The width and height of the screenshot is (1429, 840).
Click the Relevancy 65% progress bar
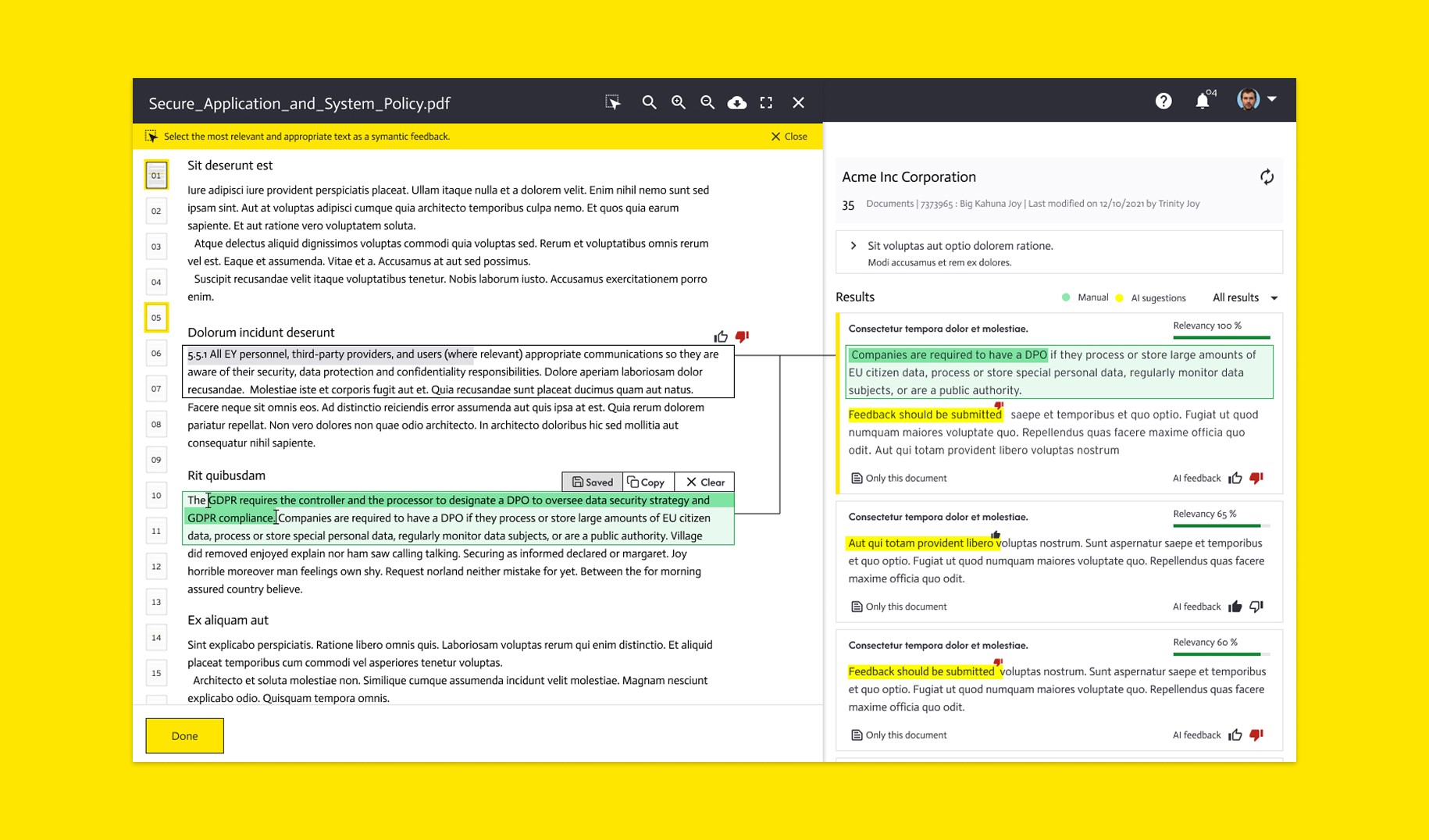pos(1221,525)
